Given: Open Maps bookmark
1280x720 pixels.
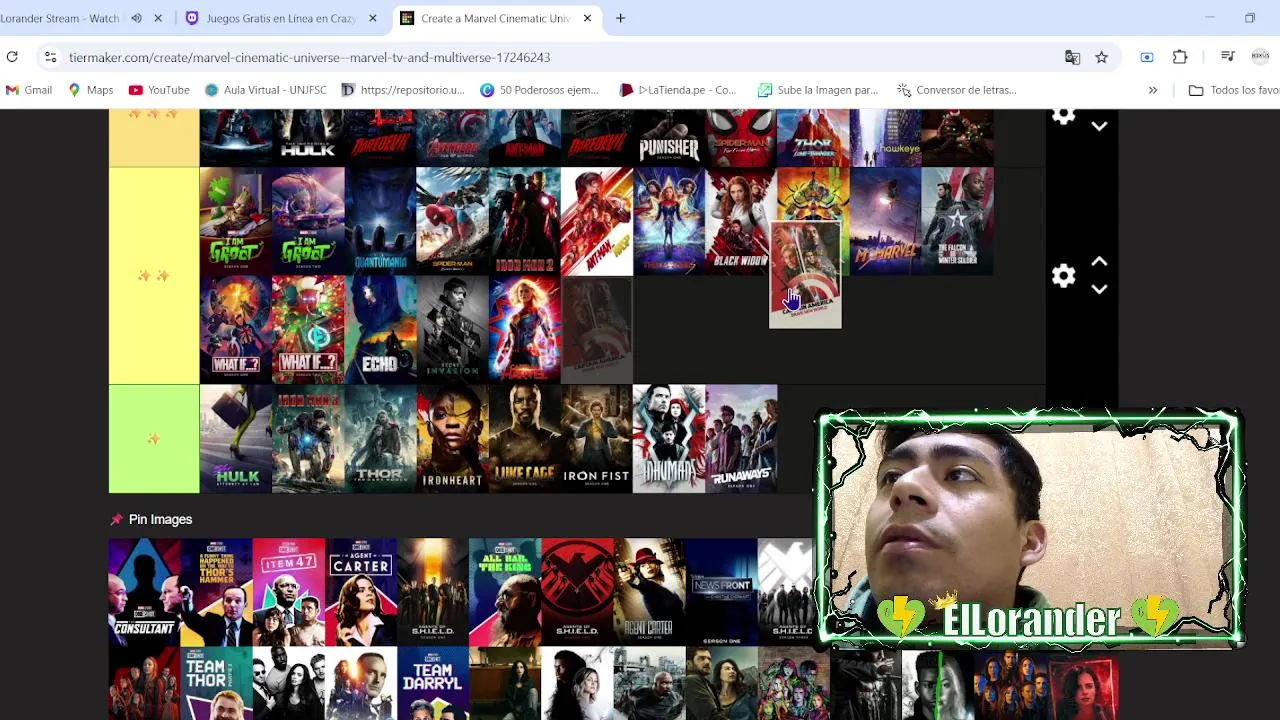Looking at the screenshot, I should tap(90, 90).
